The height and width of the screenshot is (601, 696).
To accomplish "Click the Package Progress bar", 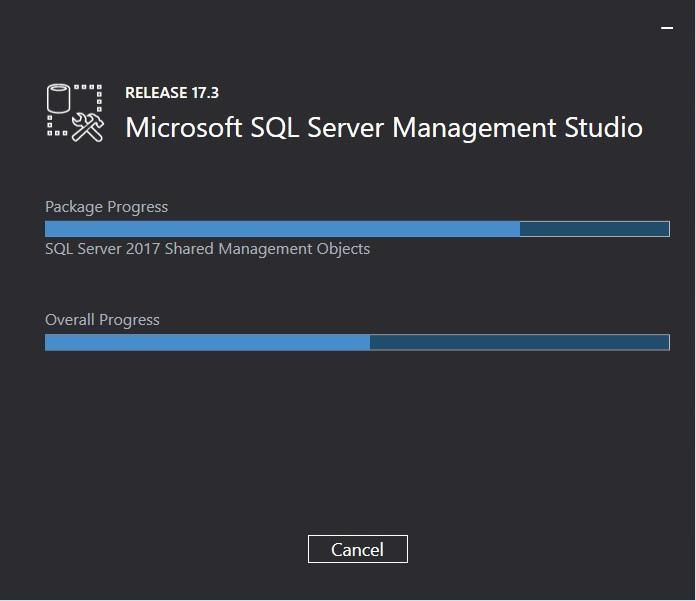I will tap(357, 229).
